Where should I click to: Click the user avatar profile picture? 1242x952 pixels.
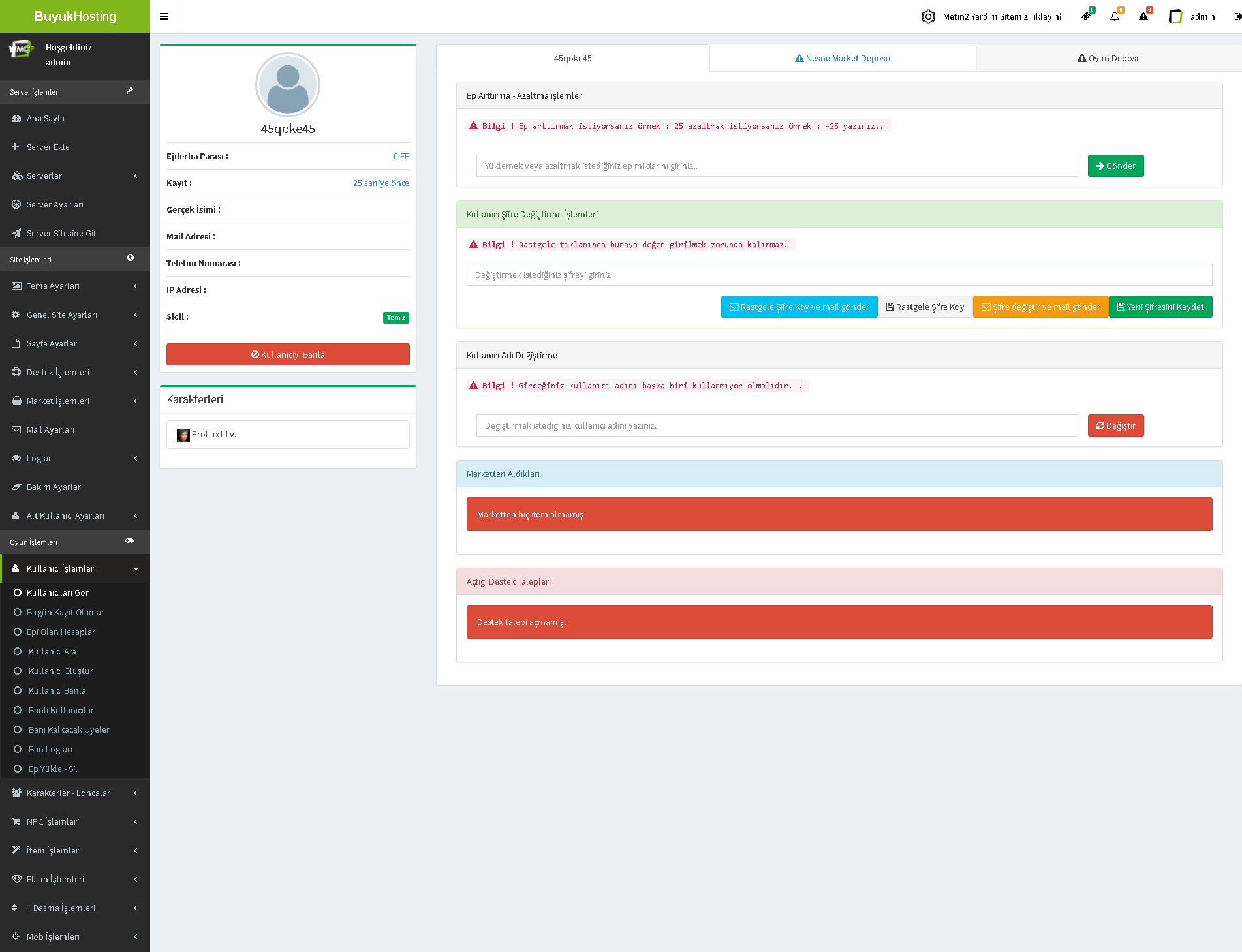pyautogui.click(x=288, y=85)
